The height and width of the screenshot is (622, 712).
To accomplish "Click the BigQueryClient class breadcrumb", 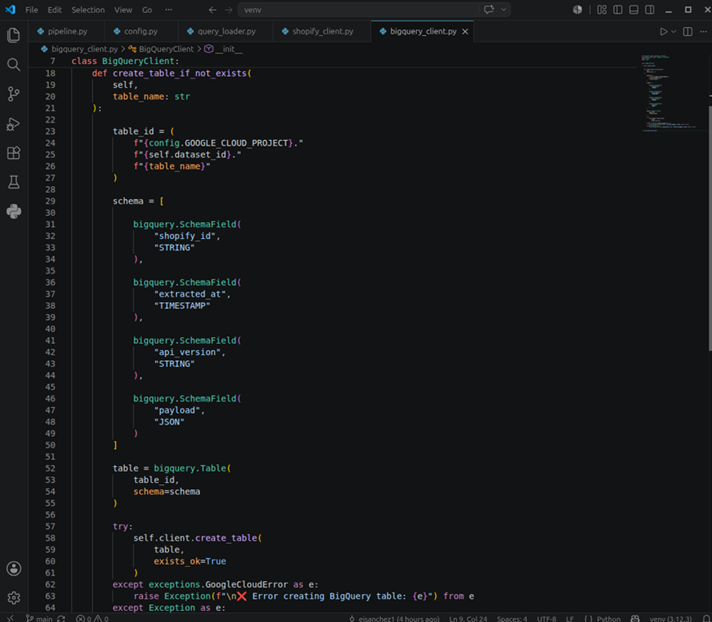I will 166,49.
